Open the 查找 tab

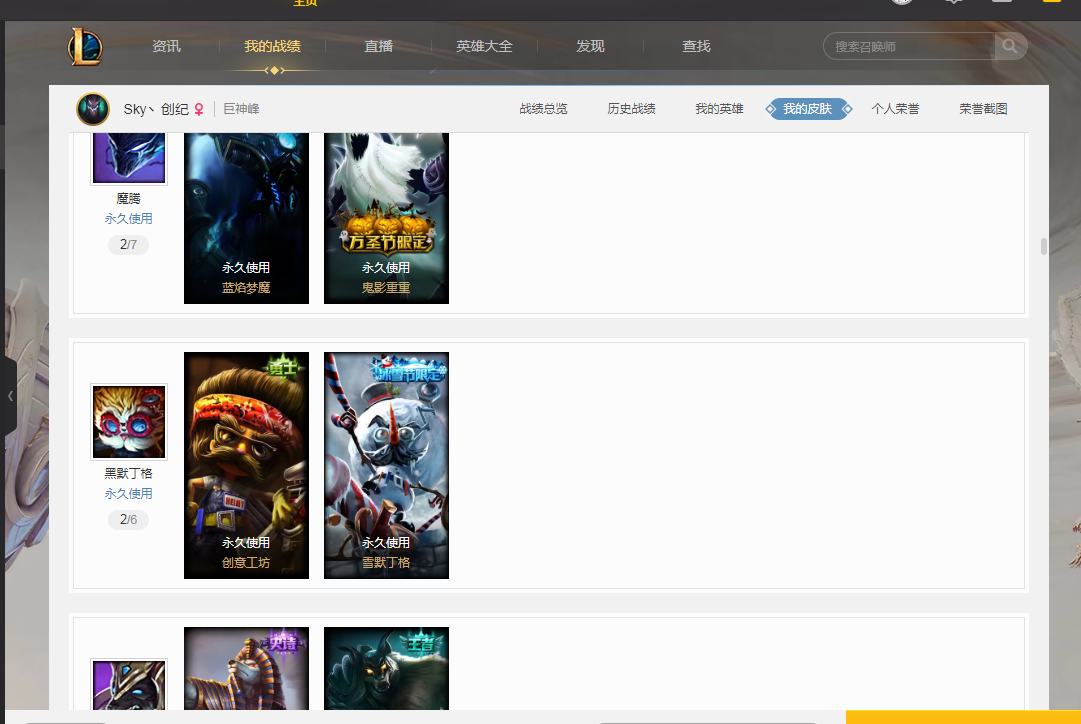pos(696,46)
